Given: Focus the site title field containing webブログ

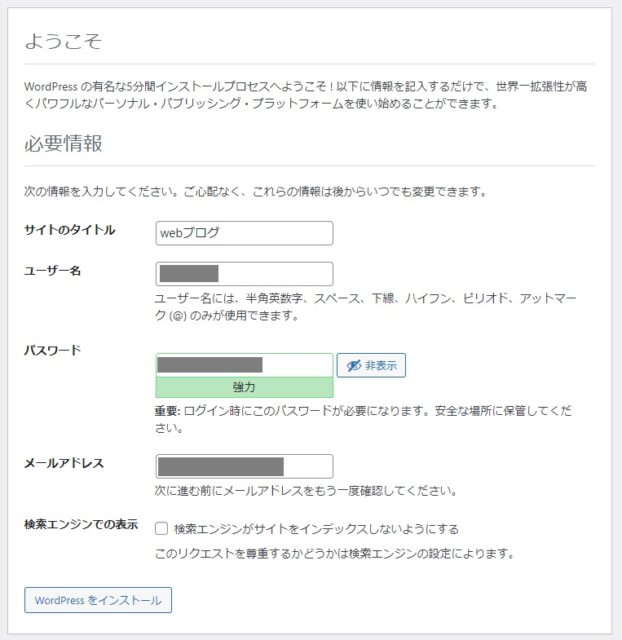Looking at the screenshot, I should pyautogui.click(x=244, y=233).
